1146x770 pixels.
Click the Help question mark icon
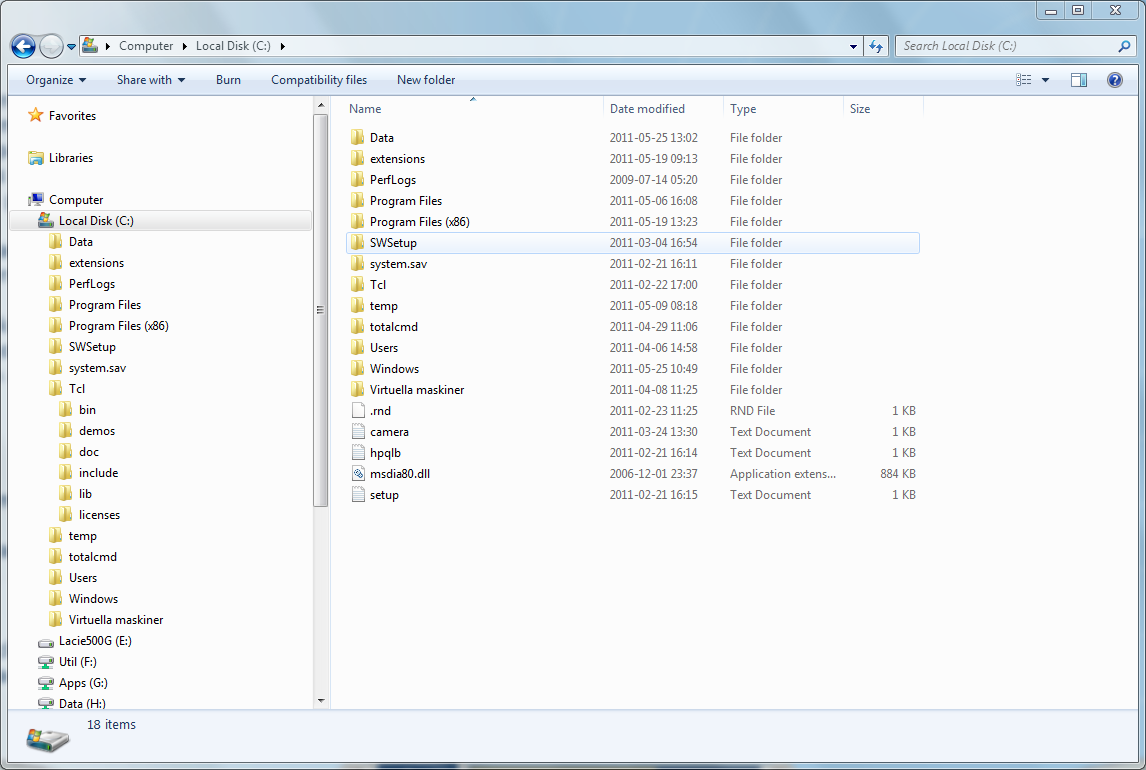1115,80
